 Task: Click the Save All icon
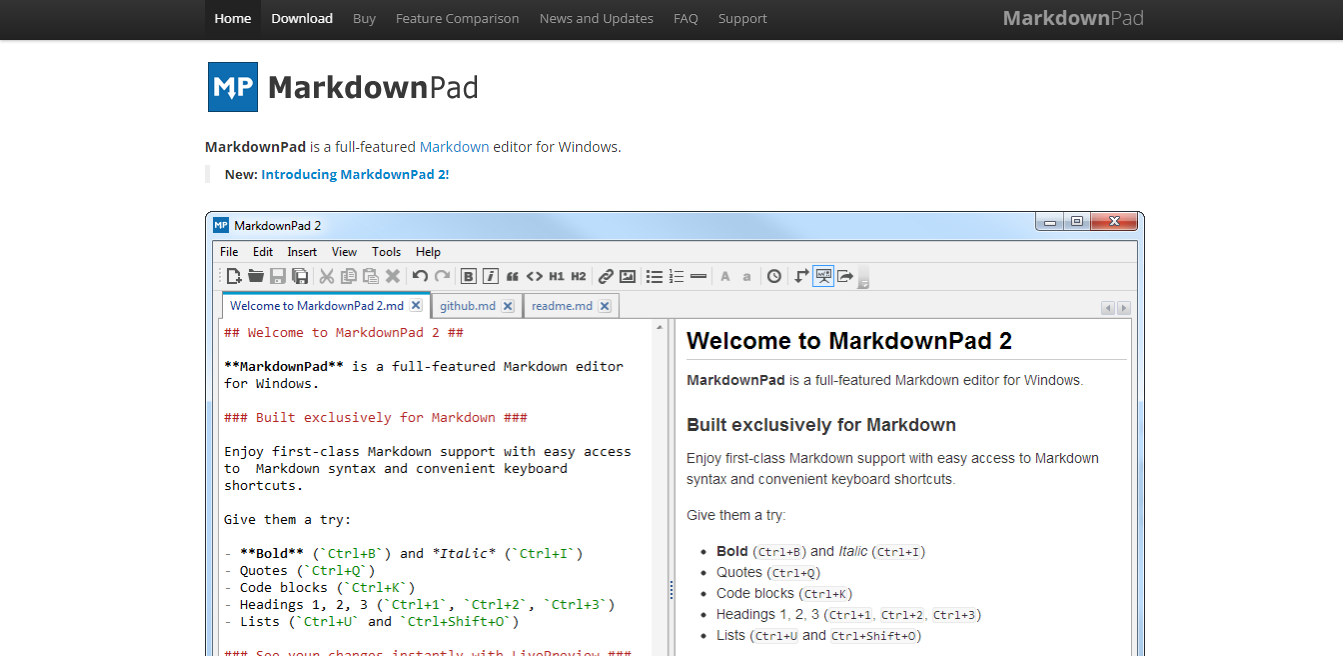[299, 276]
